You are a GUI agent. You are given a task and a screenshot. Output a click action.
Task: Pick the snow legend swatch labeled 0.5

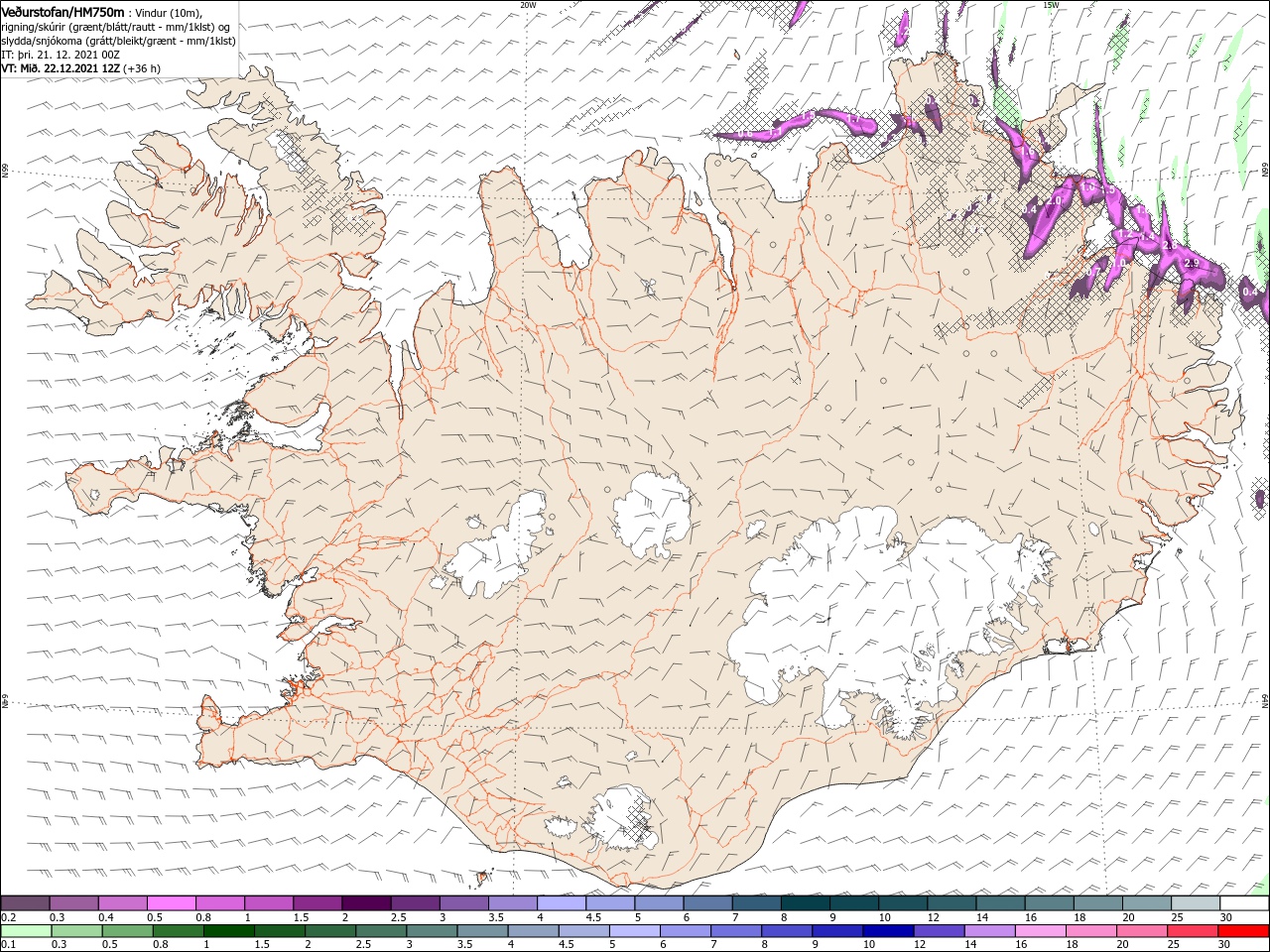pyautogui.click(x=171, y=903)
